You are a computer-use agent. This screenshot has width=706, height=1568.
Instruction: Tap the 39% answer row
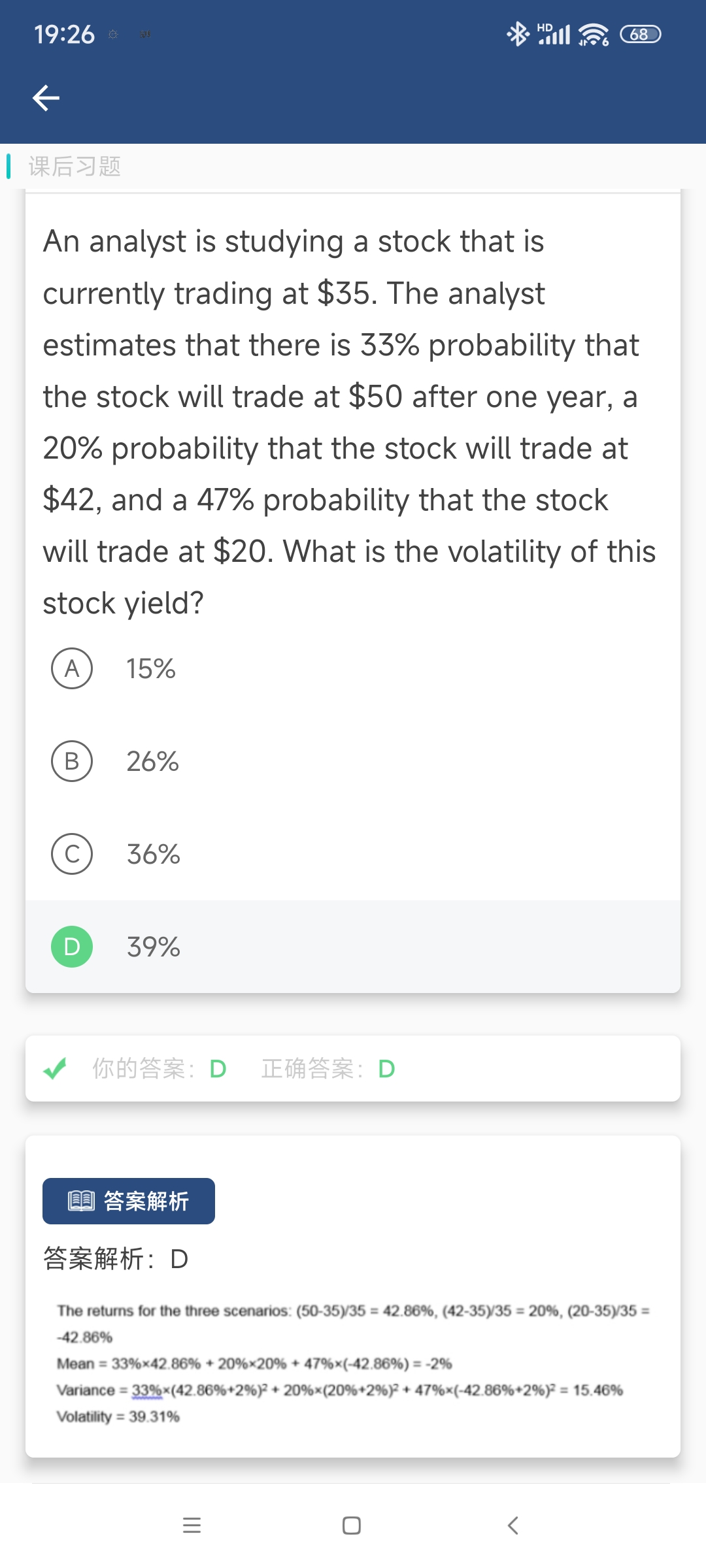(353, 947)
